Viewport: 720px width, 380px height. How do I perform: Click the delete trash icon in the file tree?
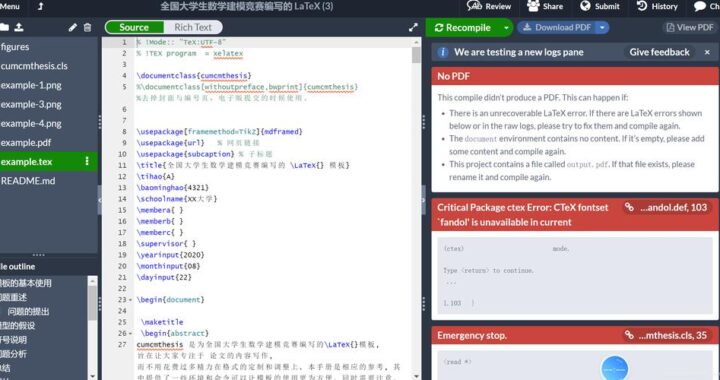click(x=87, y=28)
